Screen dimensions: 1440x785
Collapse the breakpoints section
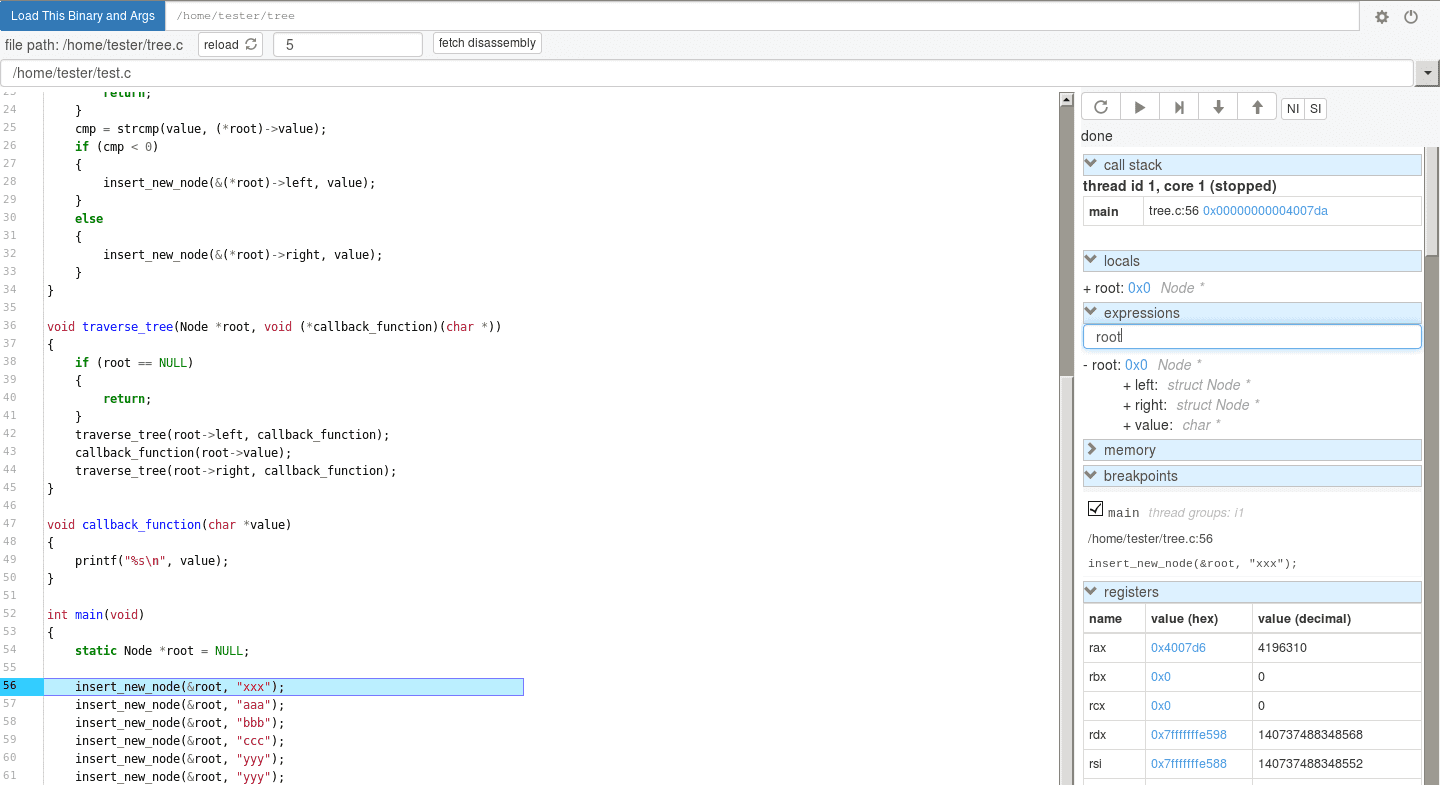(1252, 476)
